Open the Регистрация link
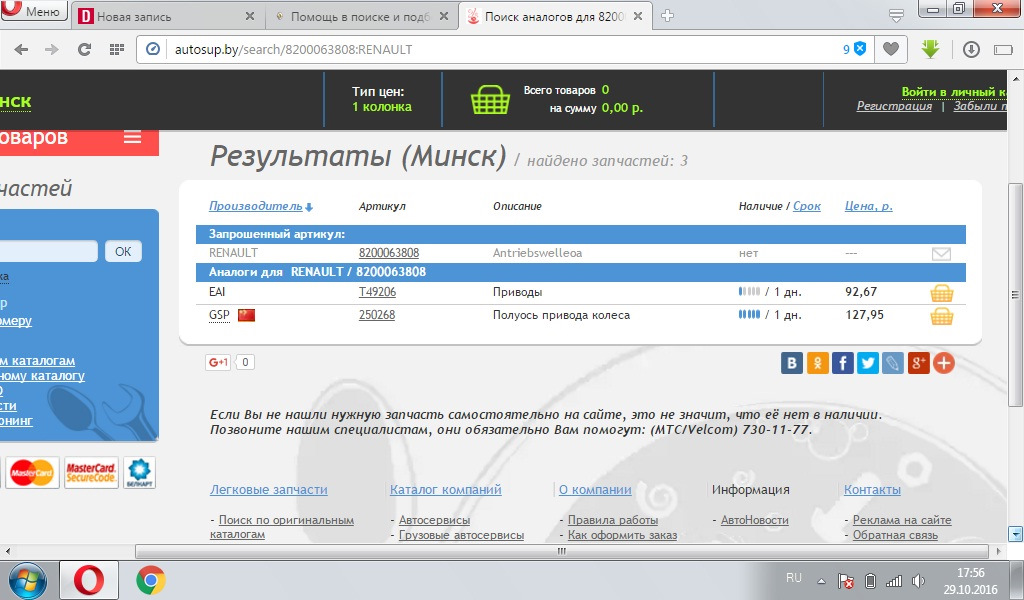 click(x=894, y=106)
